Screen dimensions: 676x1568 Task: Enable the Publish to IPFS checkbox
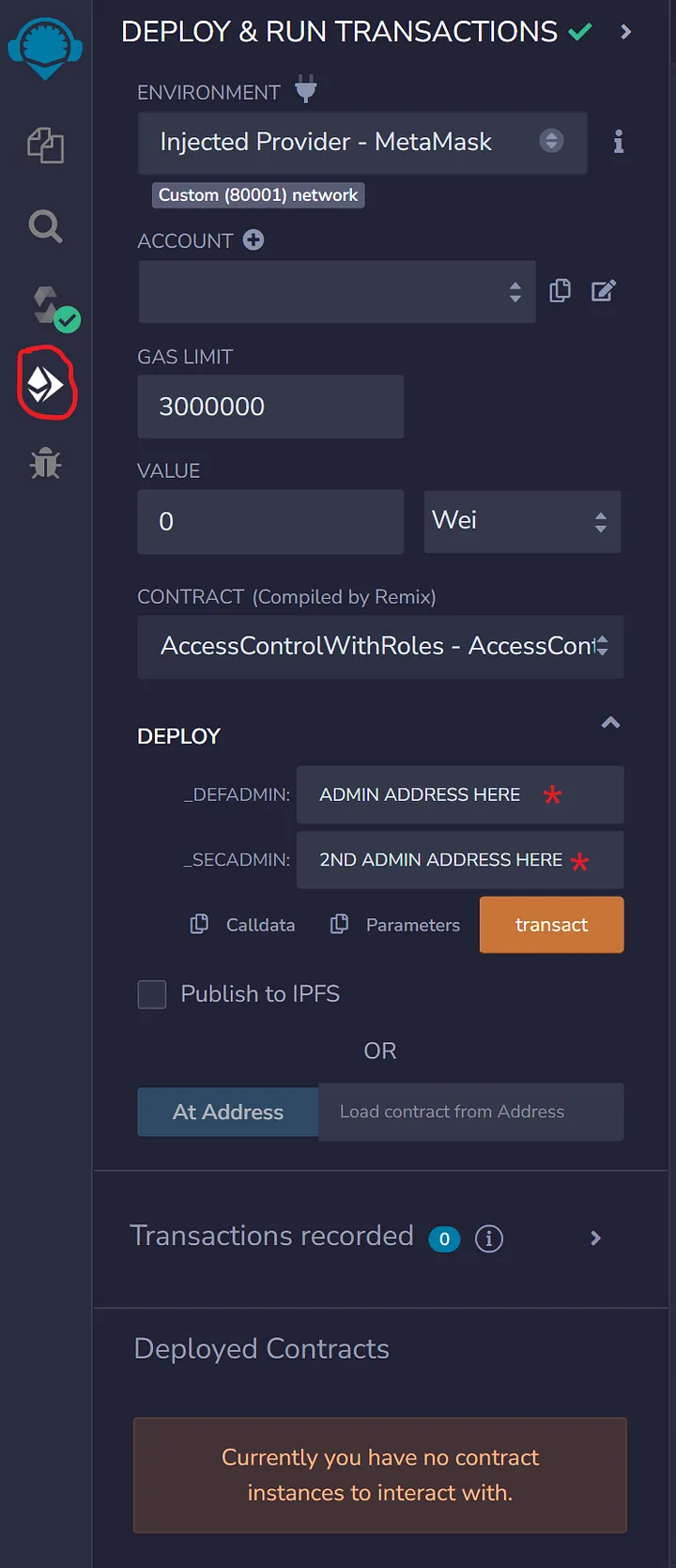click(152, 994)
